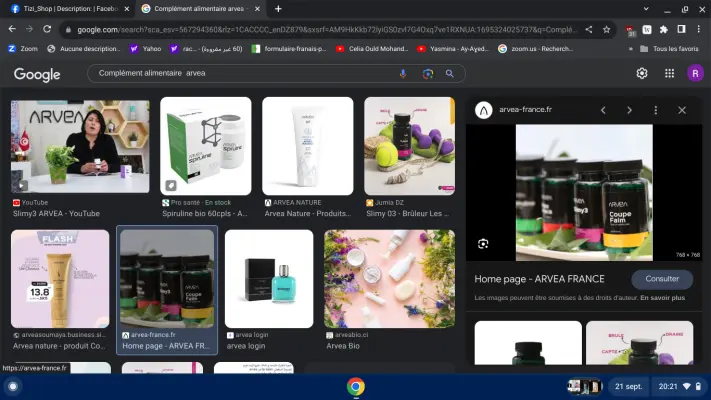
Task: Click the browser back arrow
Action: (12, 29)
